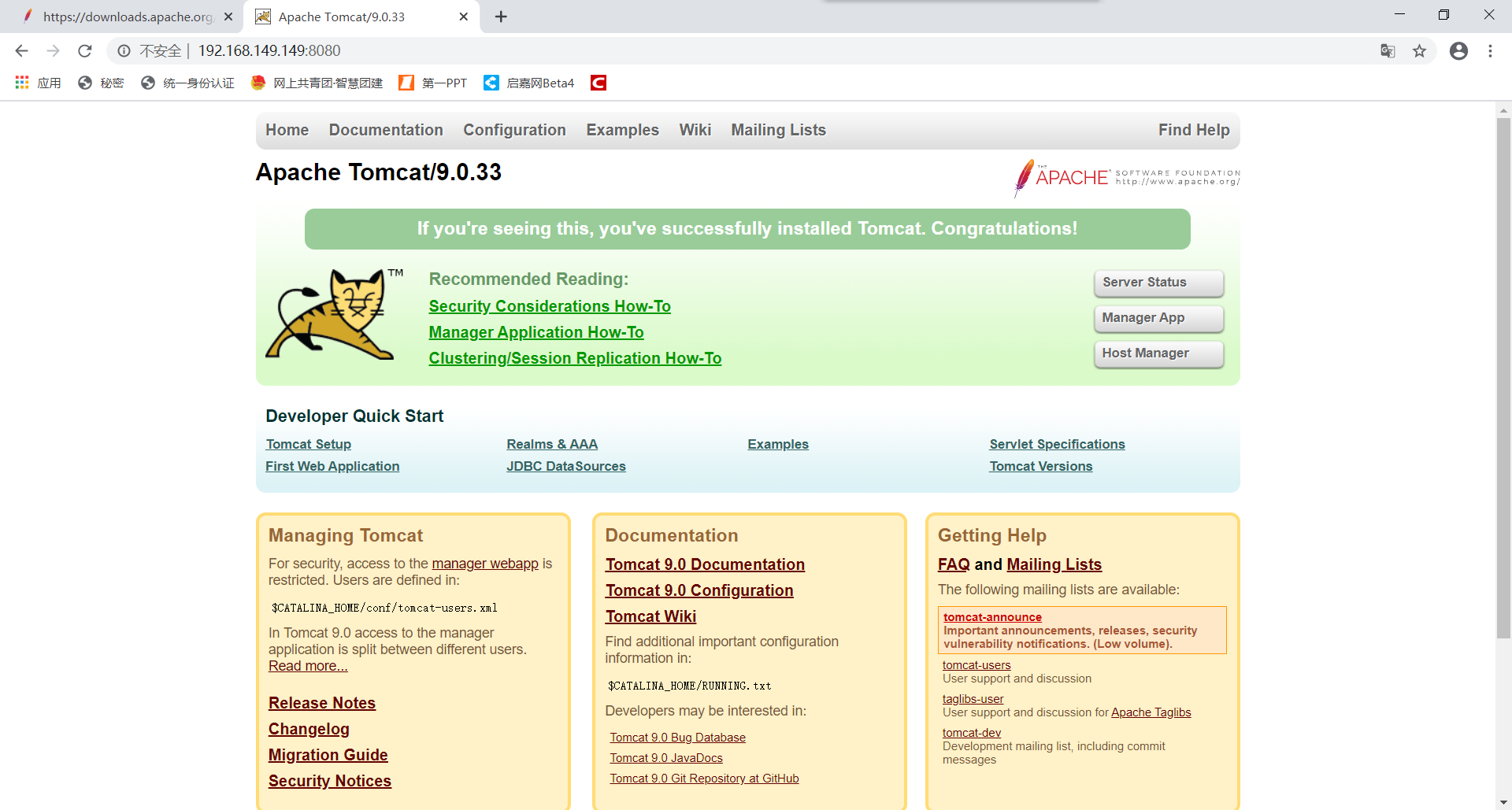Open Clustering/Session Replication How-To link
Image resolution: width=1512 pixels, height=810 pixels.
click(575, 358)
